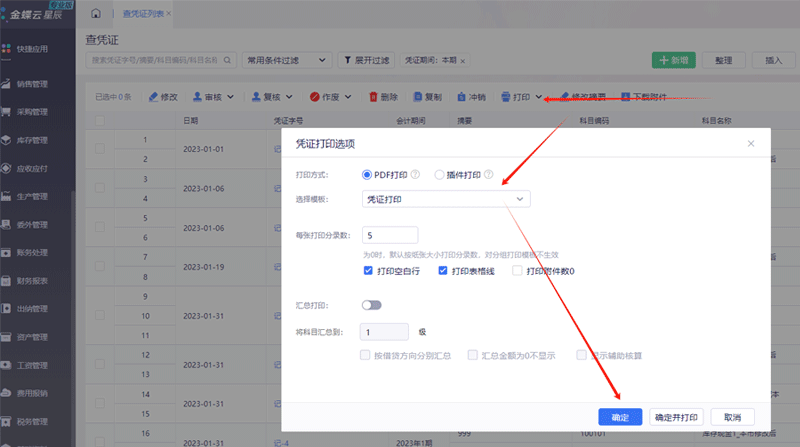Open 出纳管理 in the sidebar
The width and height of the screenshot is (800, 447).
coord(32,309)
